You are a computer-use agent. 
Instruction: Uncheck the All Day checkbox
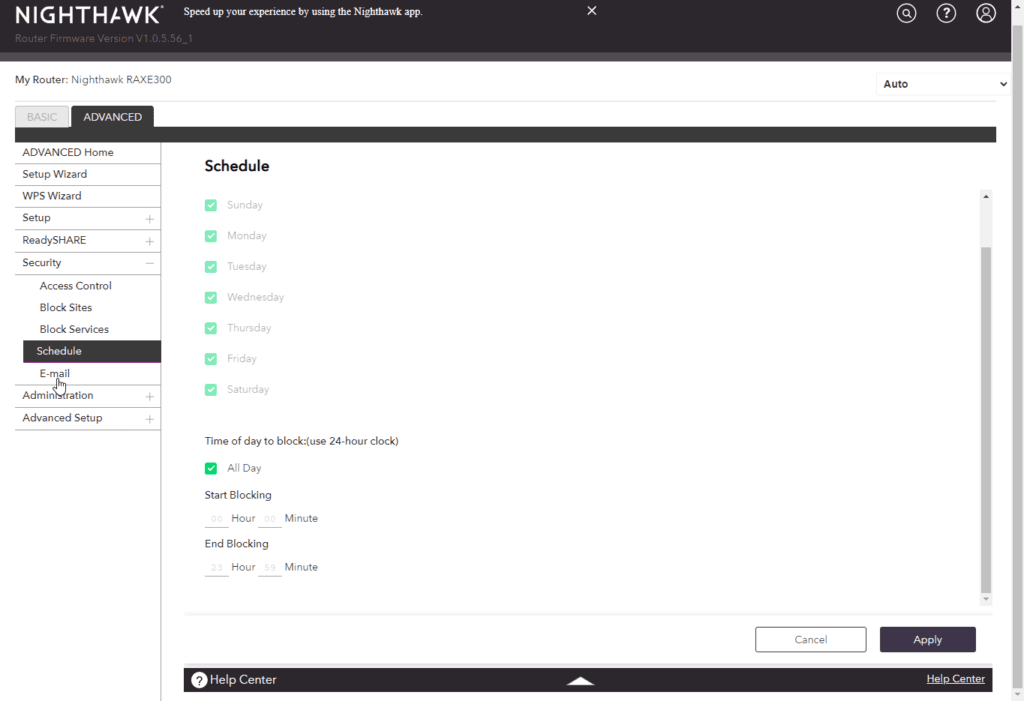point(211,468)
